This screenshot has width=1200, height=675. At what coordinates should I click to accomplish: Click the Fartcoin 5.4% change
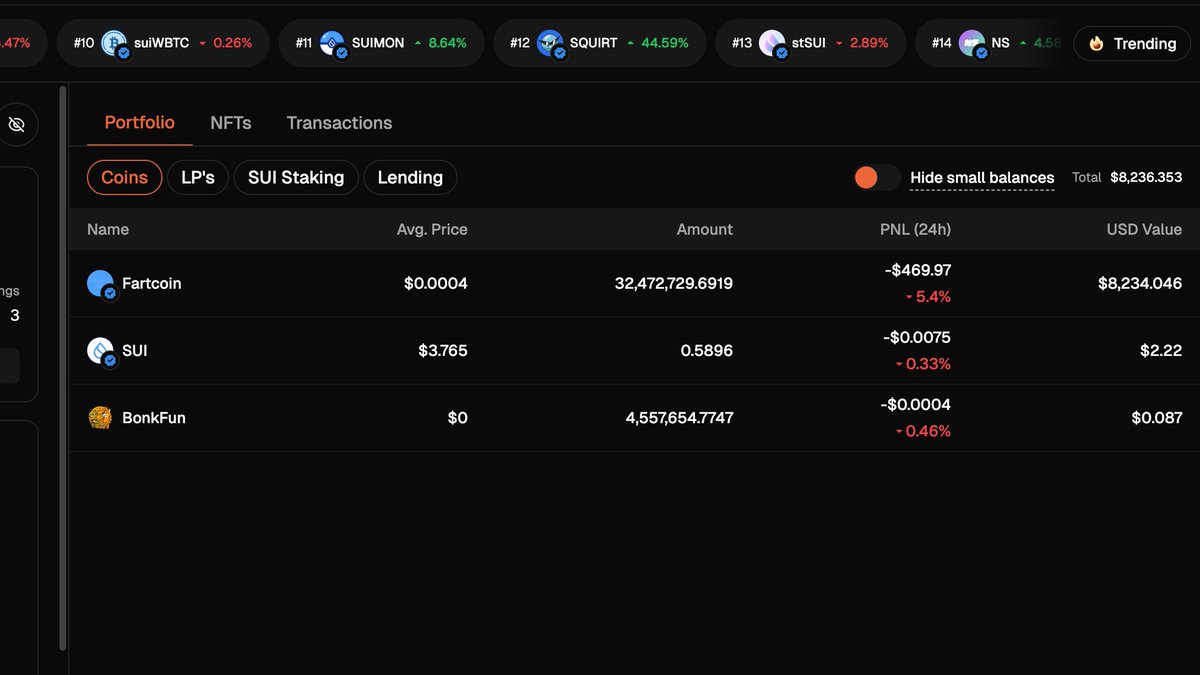[928, 297]
